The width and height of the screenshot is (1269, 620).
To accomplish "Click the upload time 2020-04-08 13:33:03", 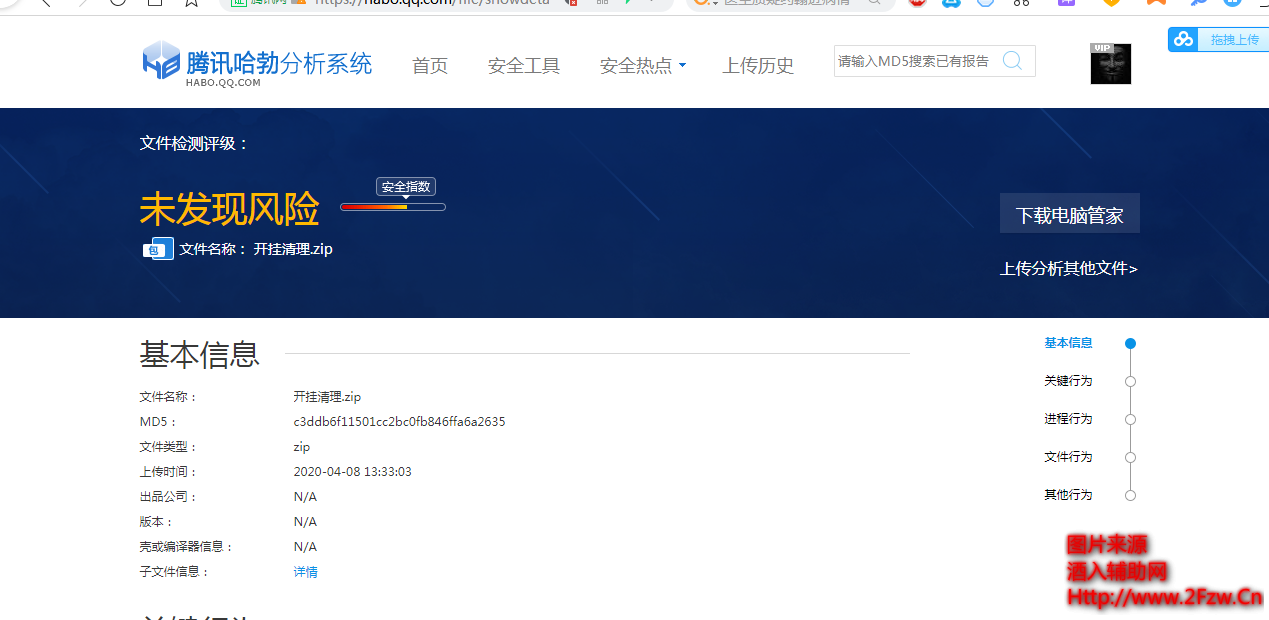I will [352, 472].
